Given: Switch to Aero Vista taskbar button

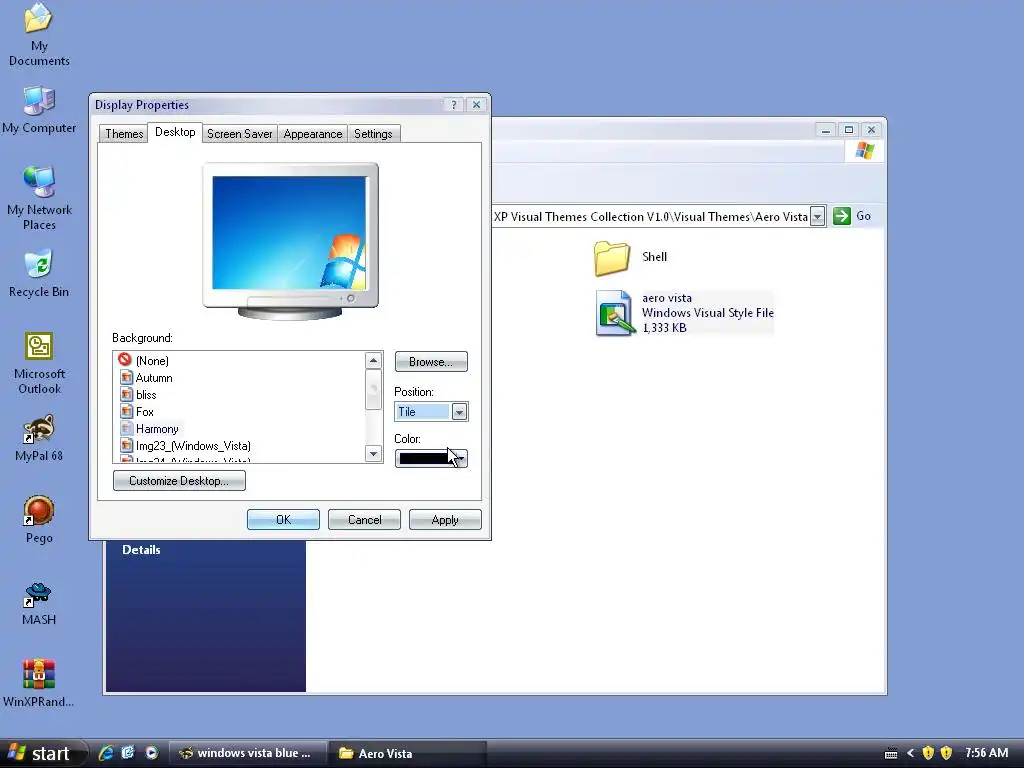Looking at the screenshot, I should coord(407,753).
